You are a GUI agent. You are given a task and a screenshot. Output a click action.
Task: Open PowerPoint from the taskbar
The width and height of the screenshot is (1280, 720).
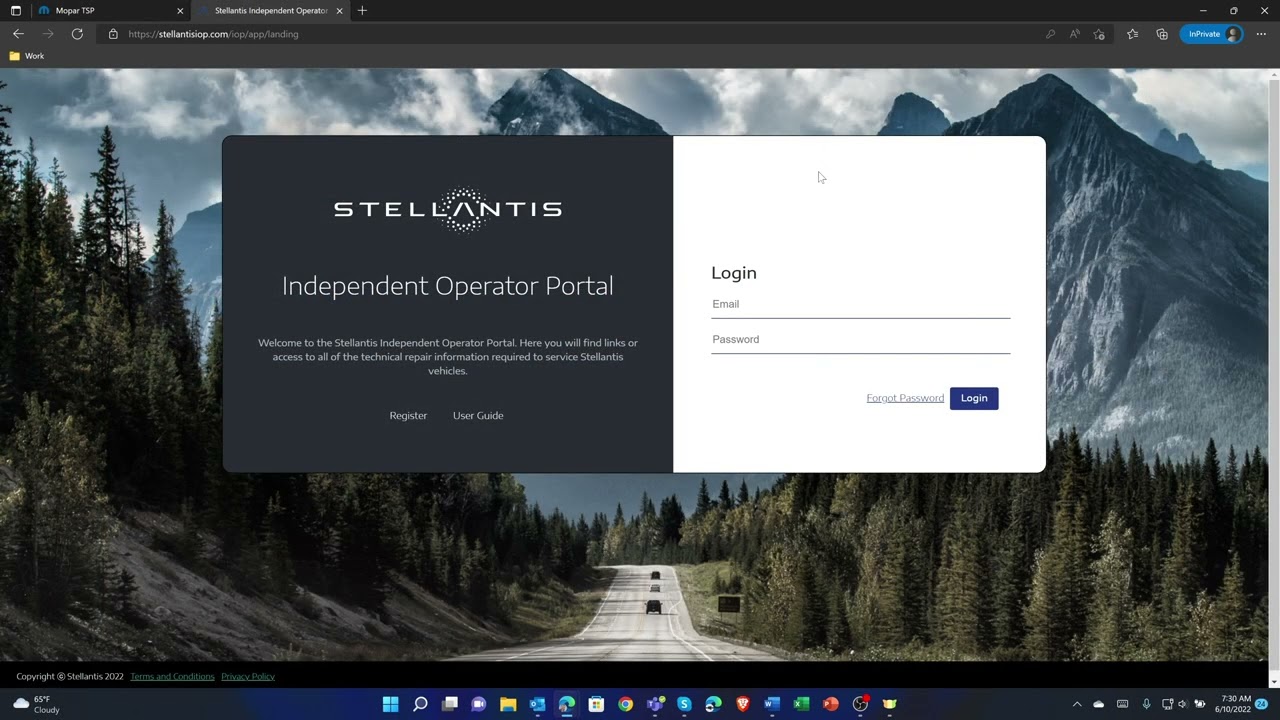pos(830,704)
